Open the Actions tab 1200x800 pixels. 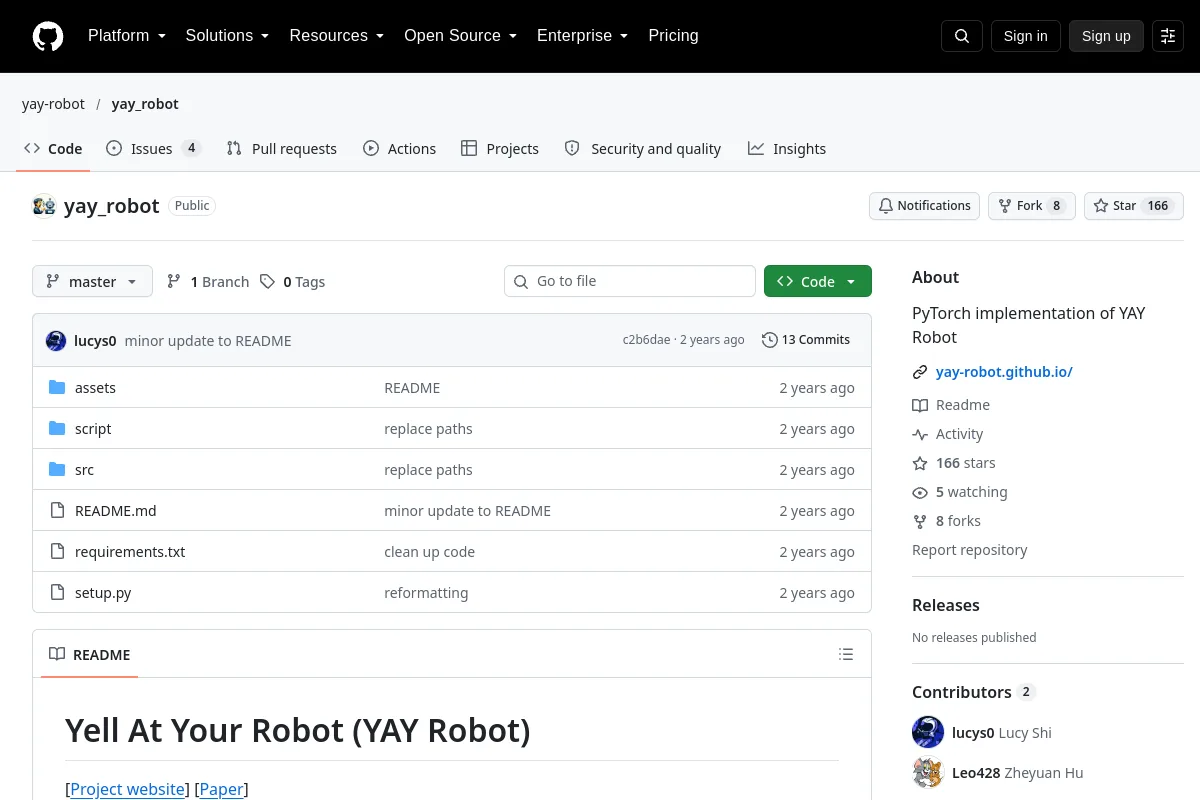[x=400, y=148]
